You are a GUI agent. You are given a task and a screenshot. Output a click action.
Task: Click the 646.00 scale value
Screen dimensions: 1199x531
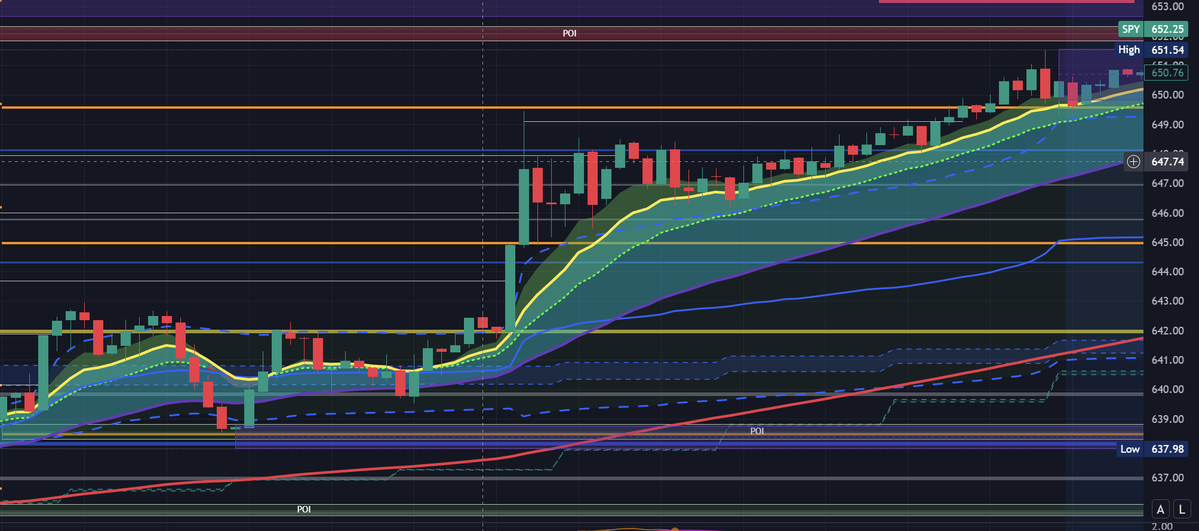[x=1168, y=213]
